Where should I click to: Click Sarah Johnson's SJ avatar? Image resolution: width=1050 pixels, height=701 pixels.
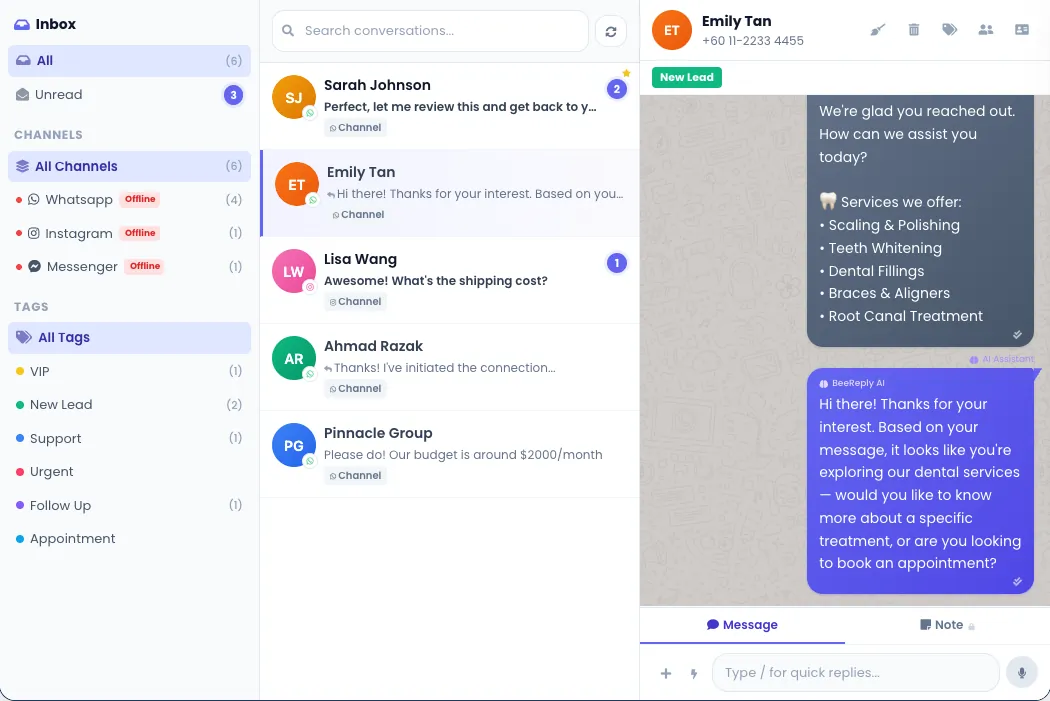(294, 97)
